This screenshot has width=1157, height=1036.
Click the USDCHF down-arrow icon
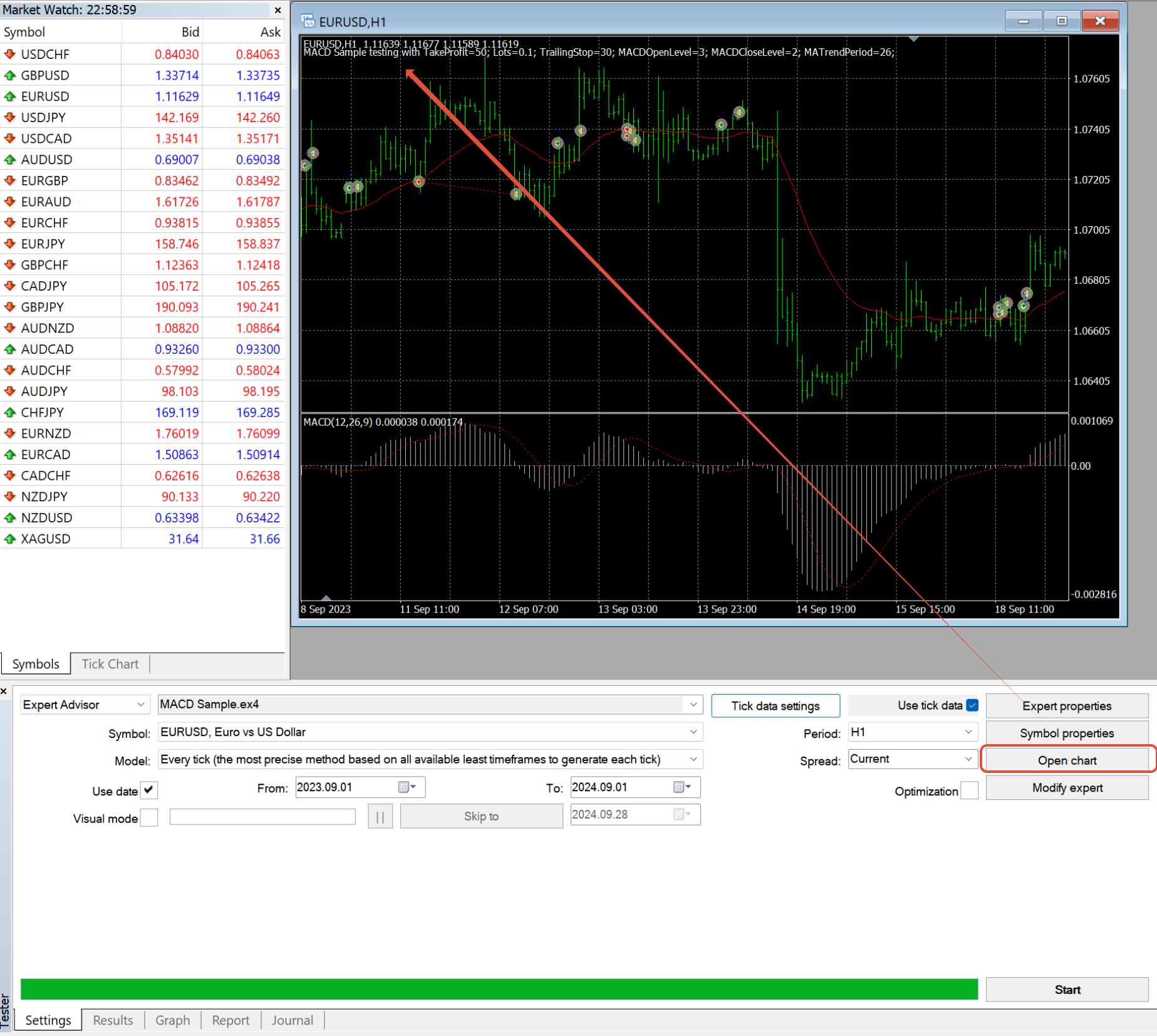[10, 54]
